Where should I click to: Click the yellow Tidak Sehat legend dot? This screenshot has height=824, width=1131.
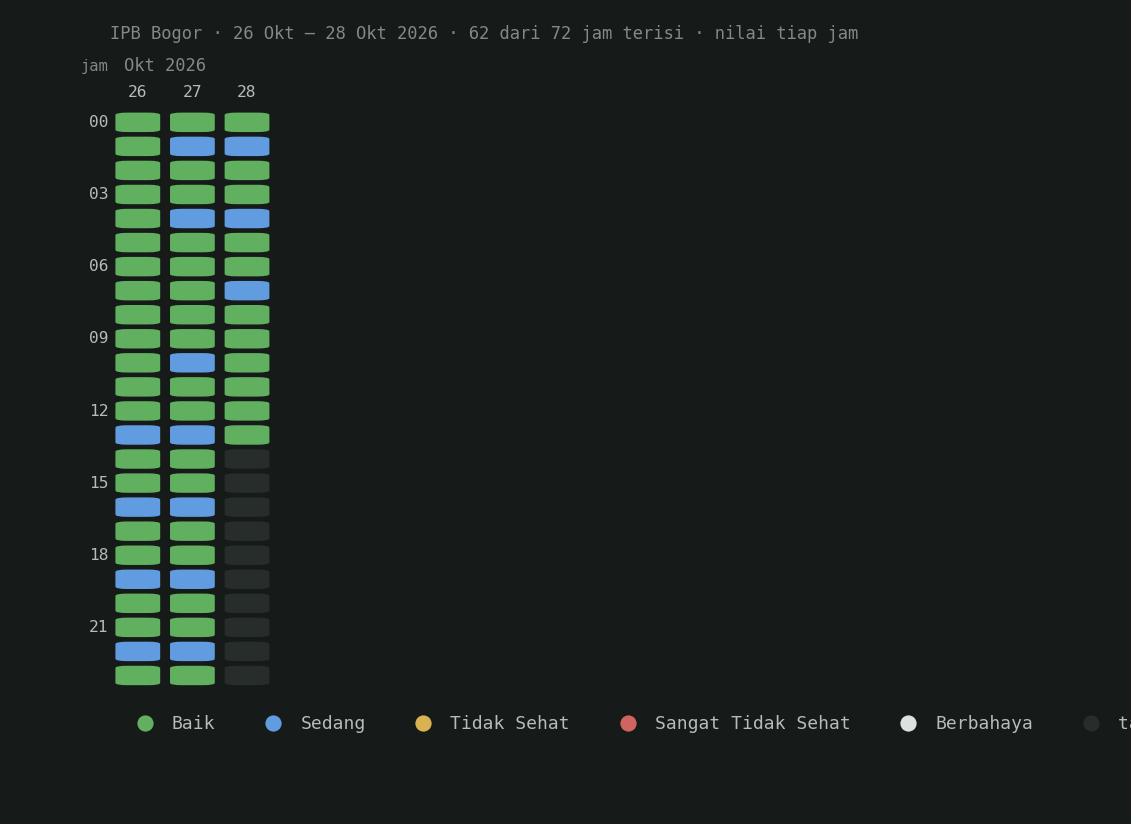click(423, 724)
